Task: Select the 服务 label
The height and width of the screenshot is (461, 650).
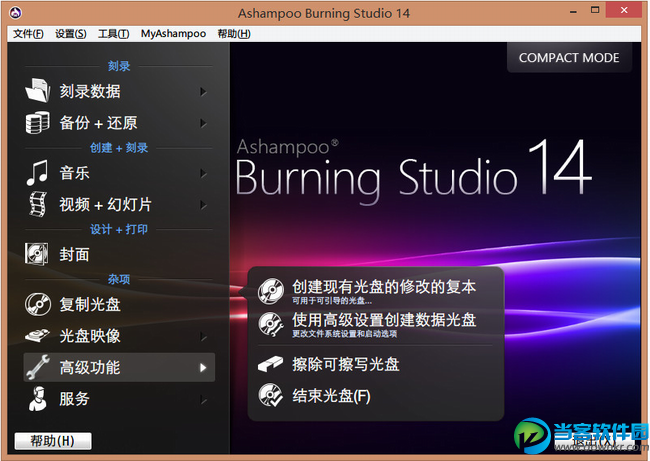Action: click(x=75, y=399)
